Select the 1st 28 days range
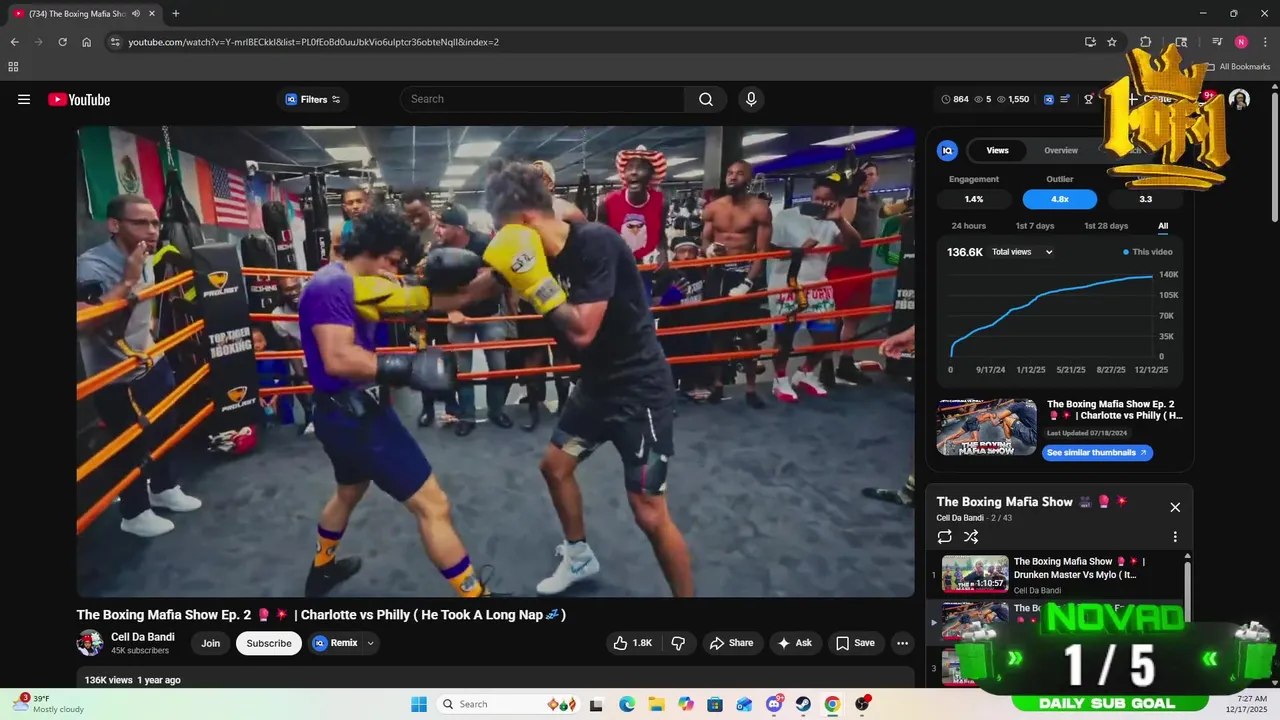Viewport: 1280px width, 720px height. 1106,226
